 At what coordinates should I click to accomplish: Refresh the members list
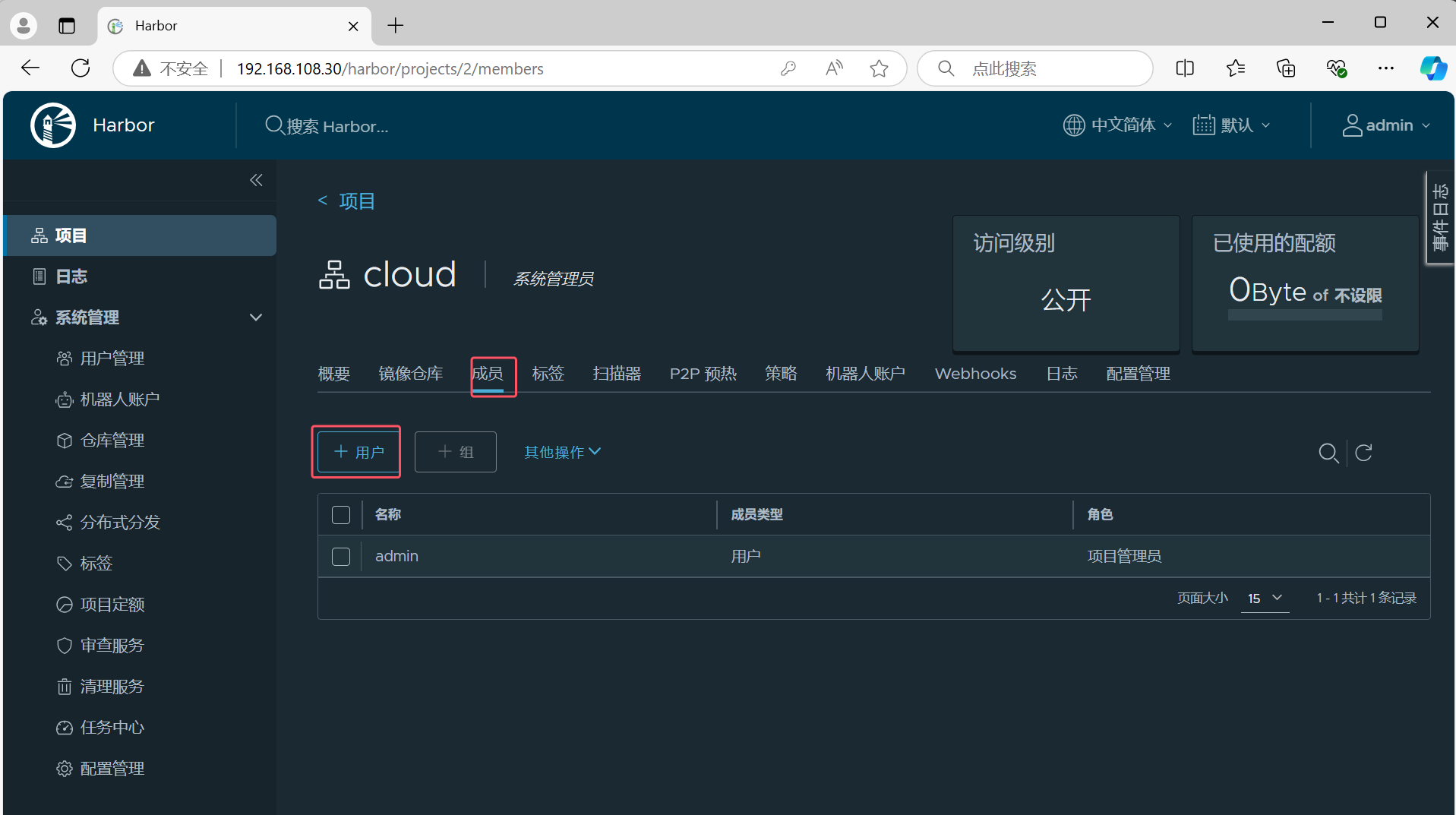click(x=1363, y=453)
